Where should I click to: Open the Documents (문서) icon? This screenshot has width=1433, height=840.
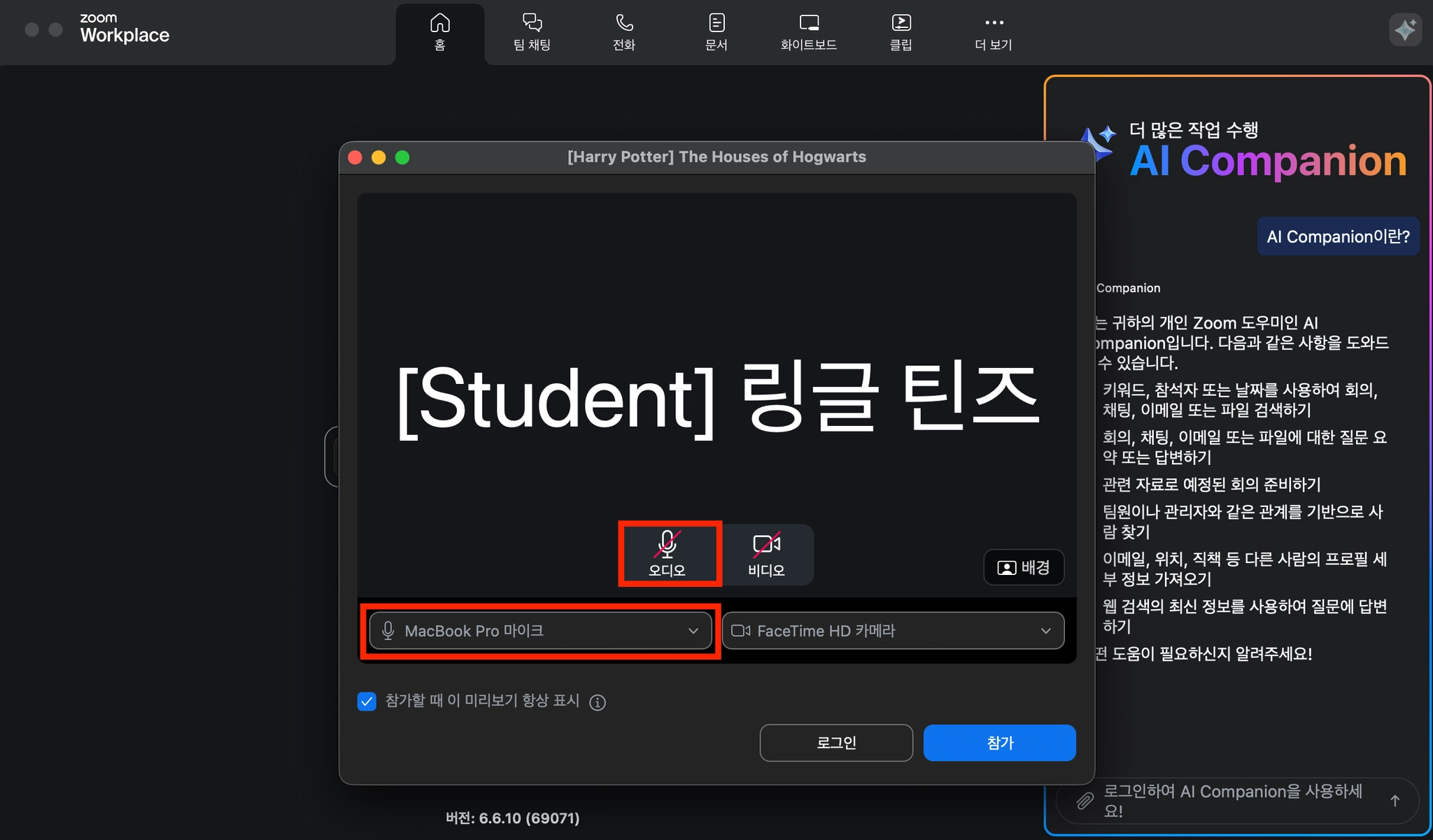click(x=716, y=32)
